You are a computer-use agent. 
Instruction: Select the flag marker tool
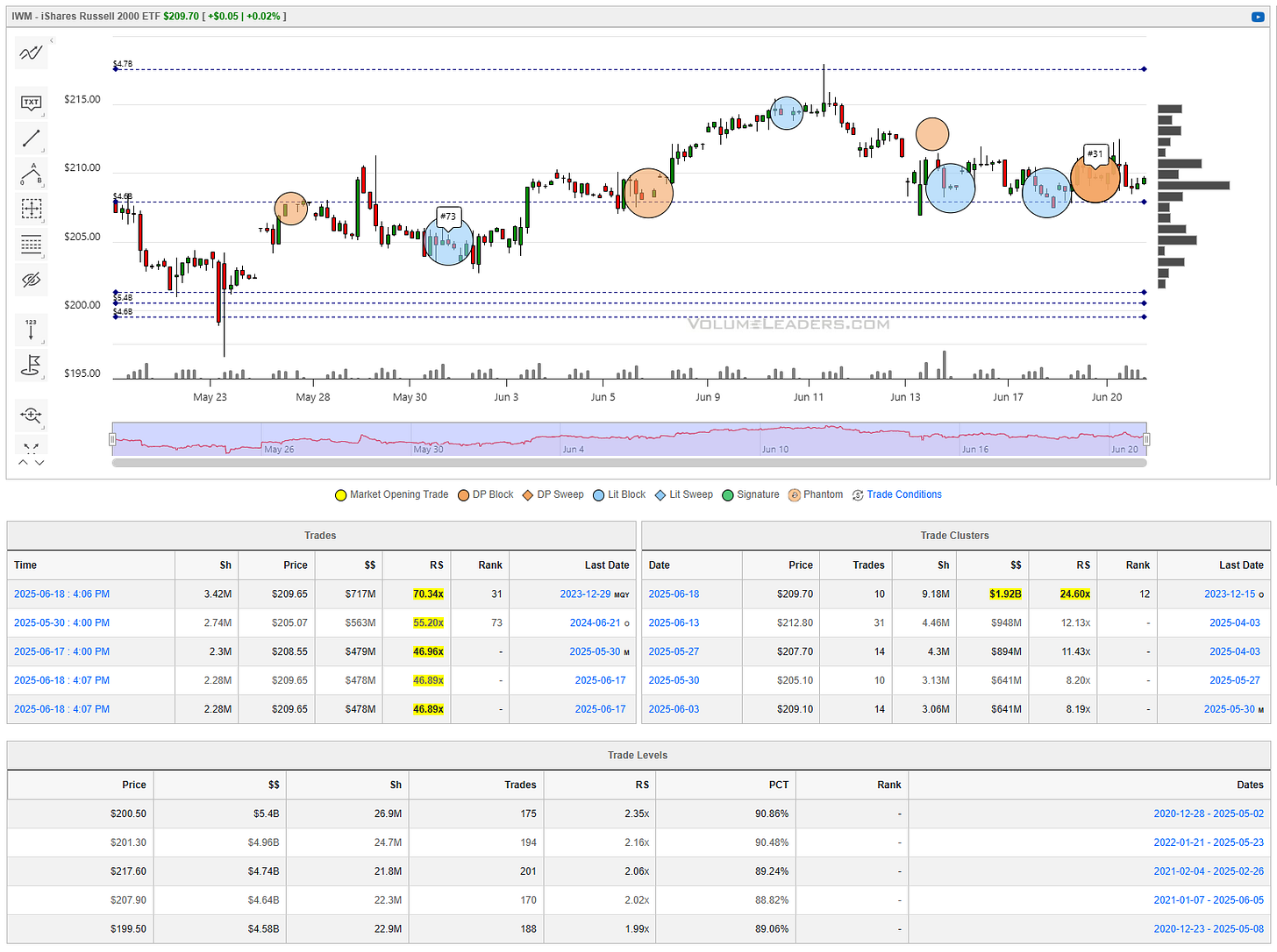[x=32, y=365]
